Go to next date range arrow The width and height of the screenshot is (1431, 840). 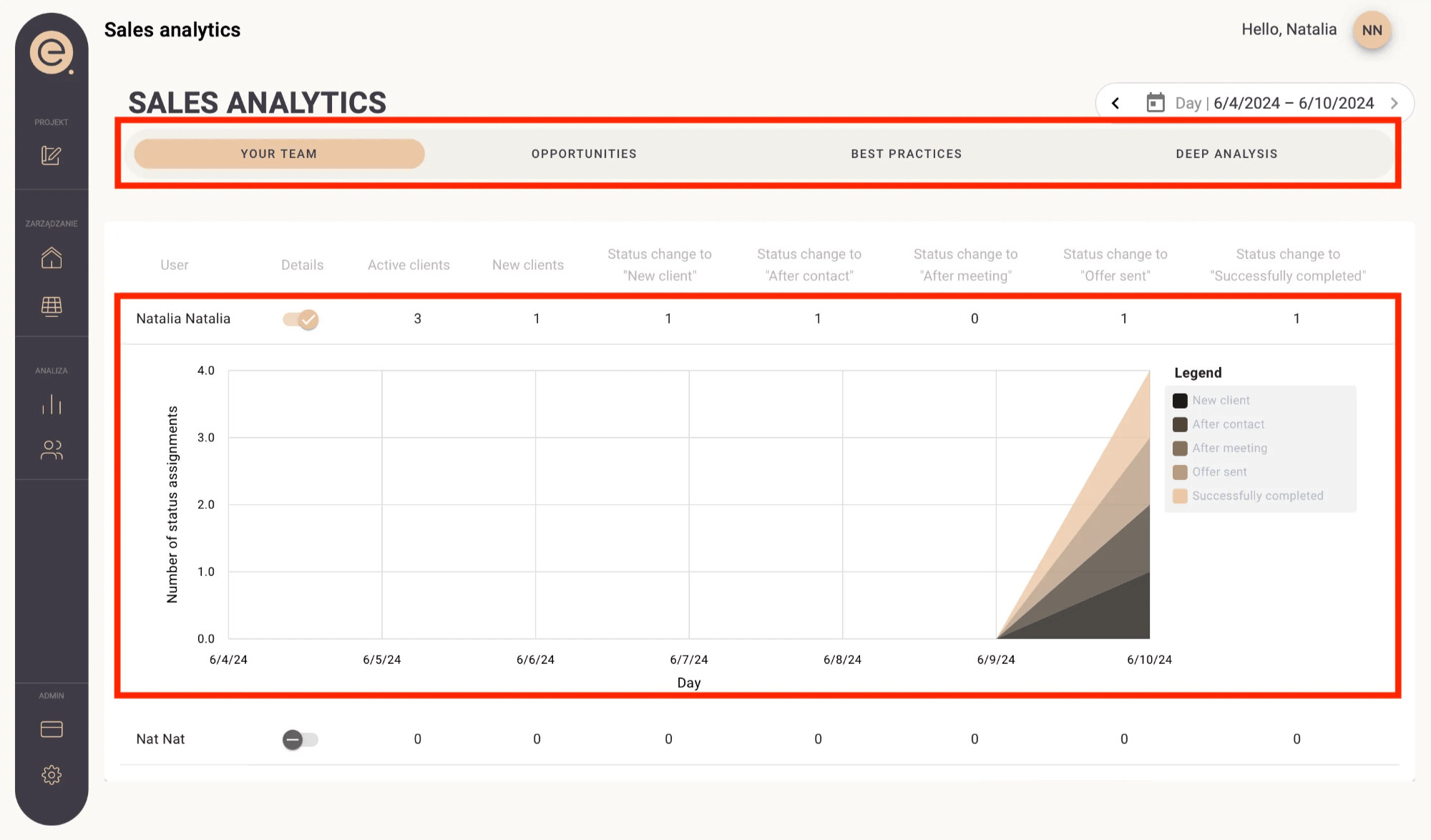[x=1395, y=103]
